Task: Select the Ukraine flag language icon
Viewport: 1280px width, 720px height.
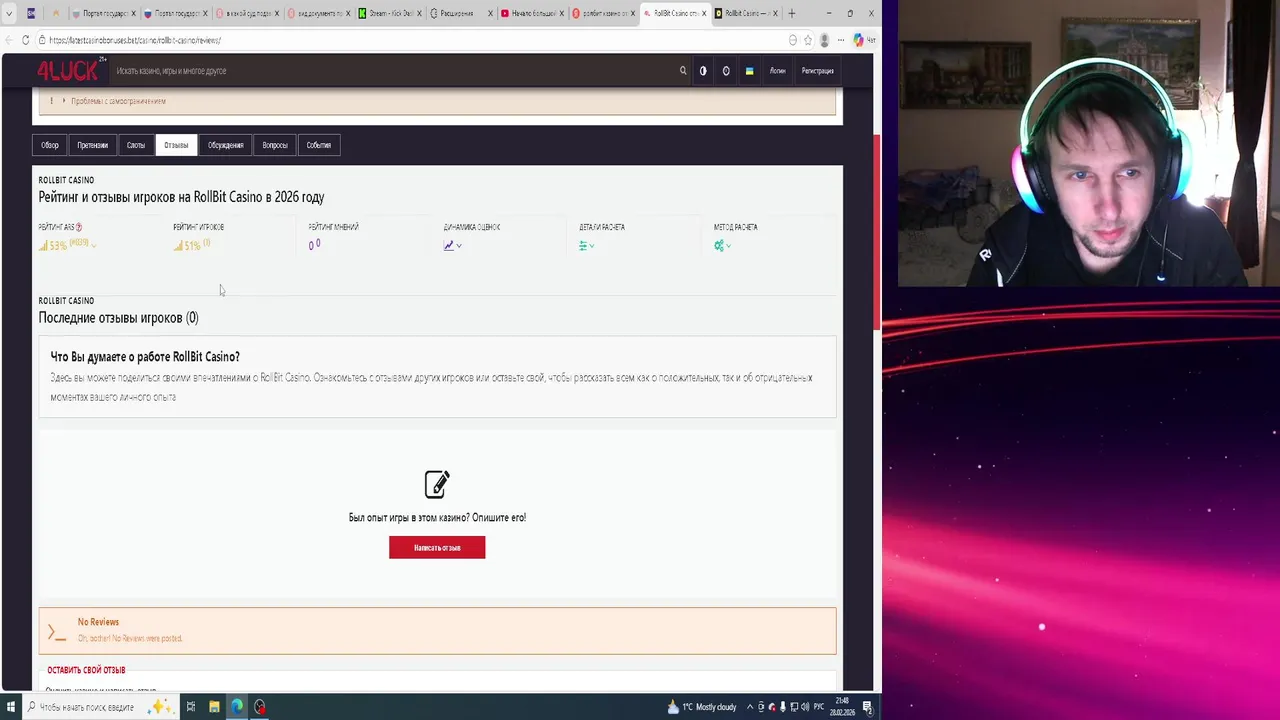Action: [x=749, y=71]
